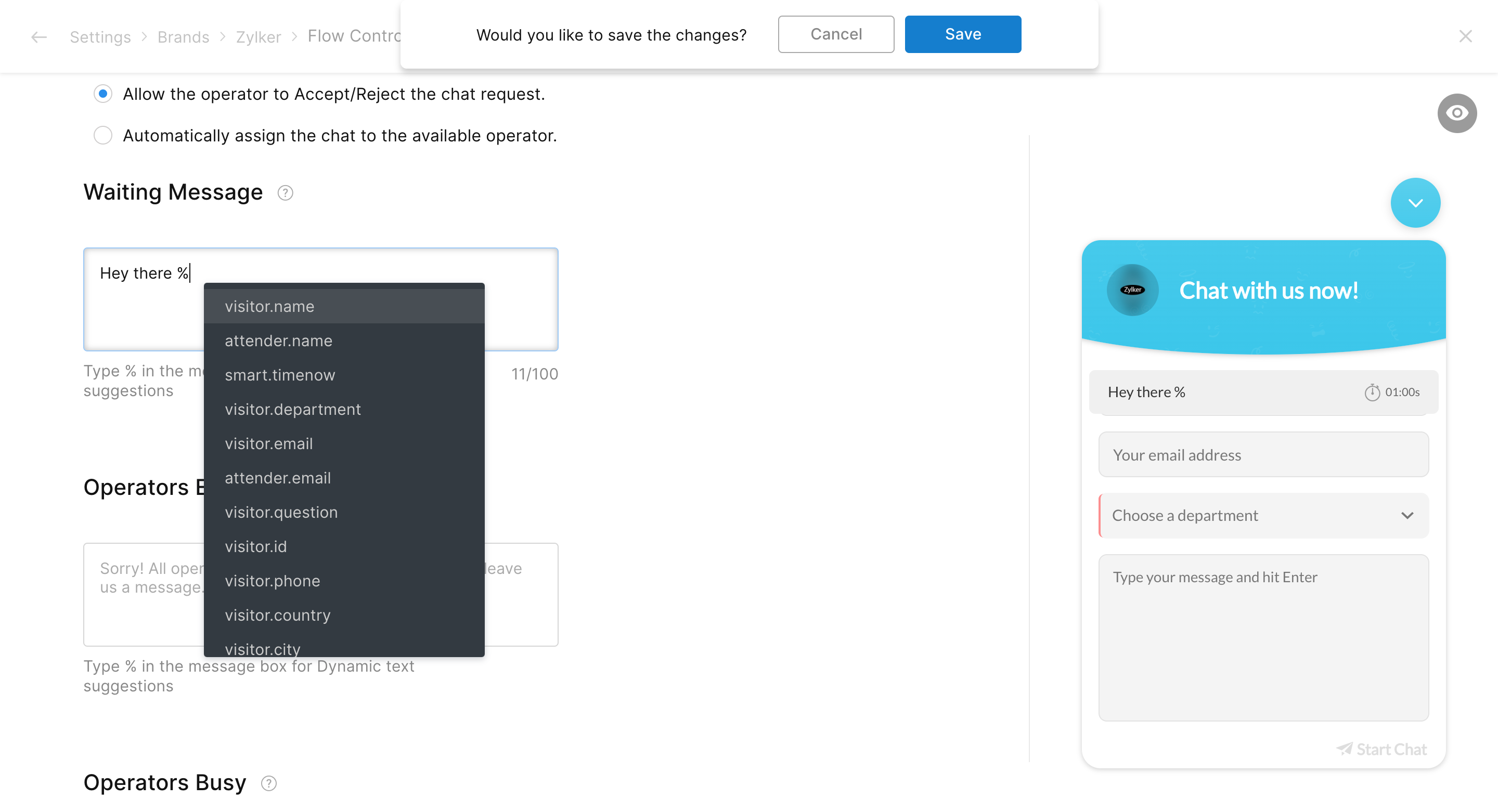Click the timer icon in the preview

pyautogui.click(x=1372, y=392)
